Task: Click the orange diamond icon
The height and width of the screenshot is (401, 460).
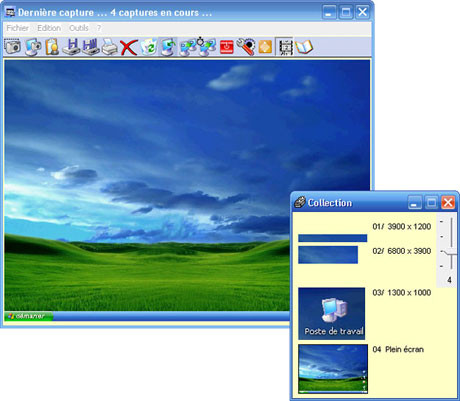Action: [265, 47]
